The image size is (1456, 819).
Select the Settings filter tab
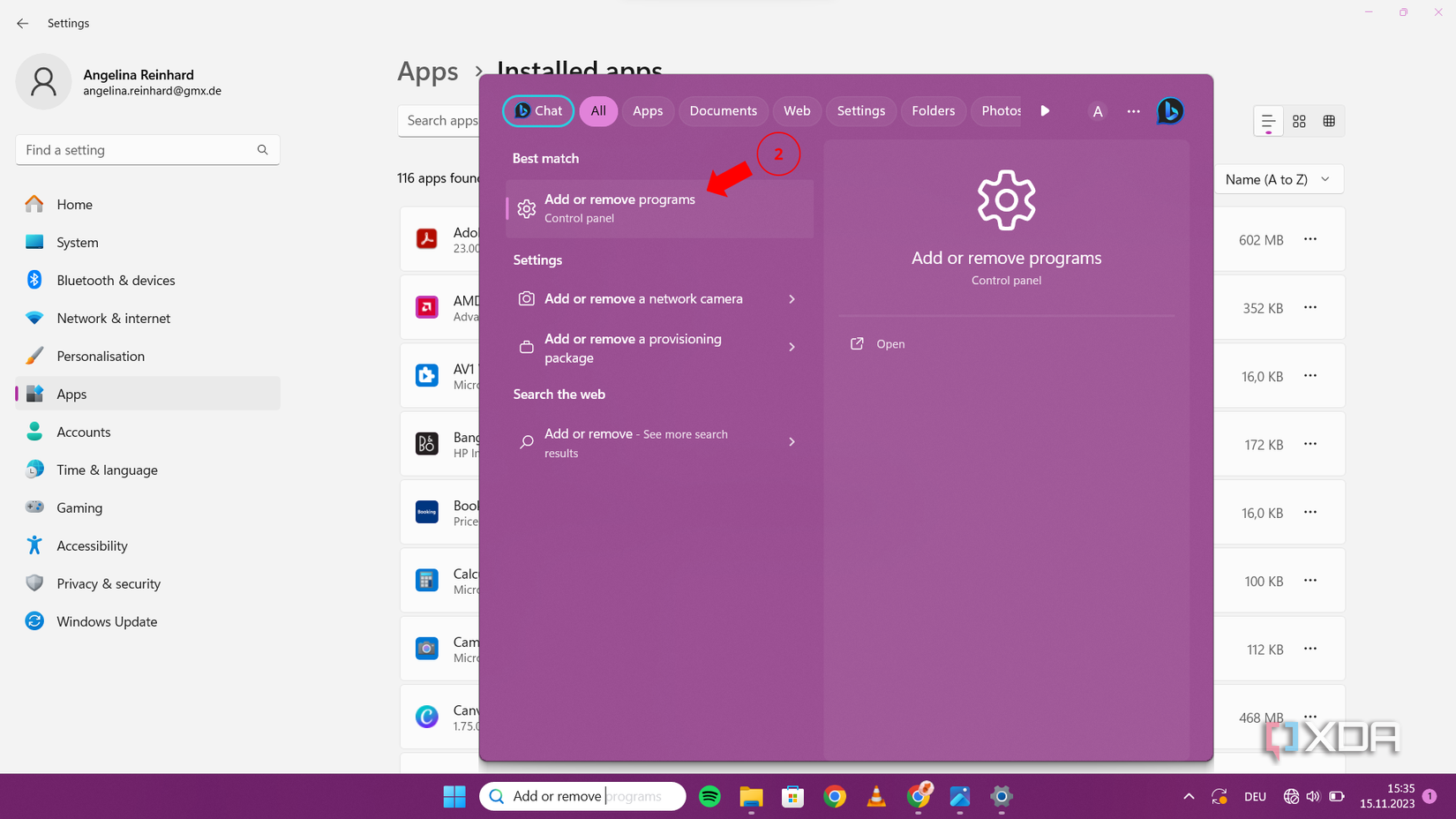pos(860,110)
